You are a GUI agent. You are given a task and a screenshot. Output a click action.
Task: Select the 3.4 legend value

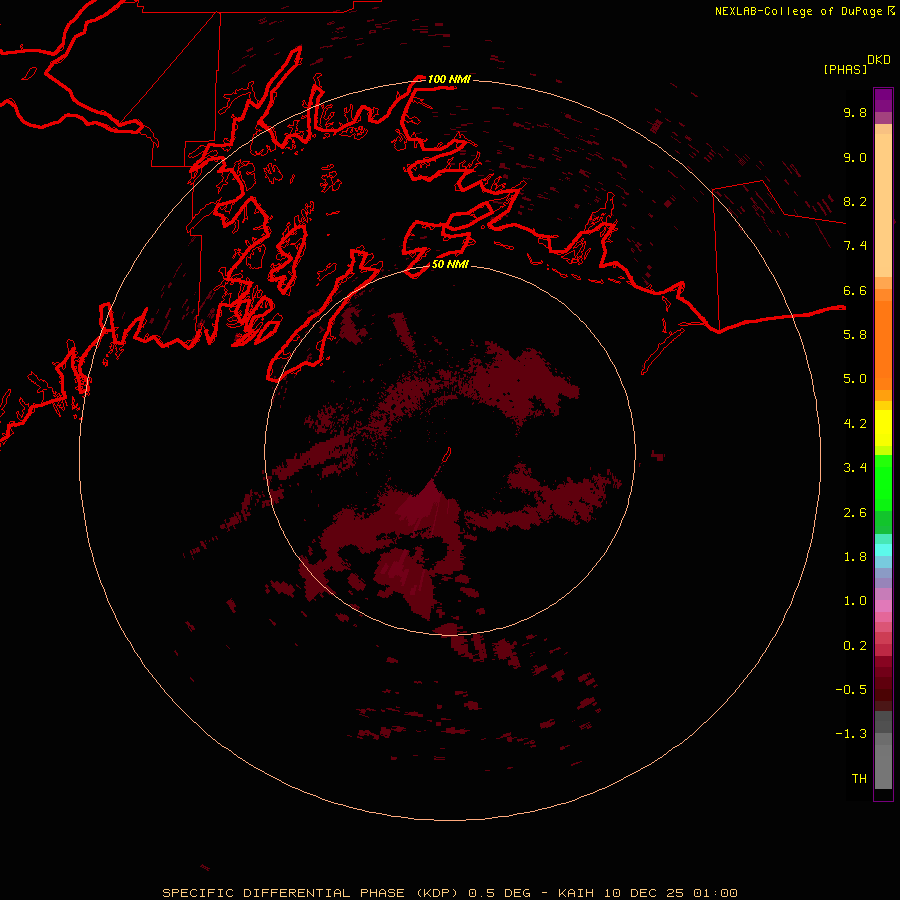[855, 468]
